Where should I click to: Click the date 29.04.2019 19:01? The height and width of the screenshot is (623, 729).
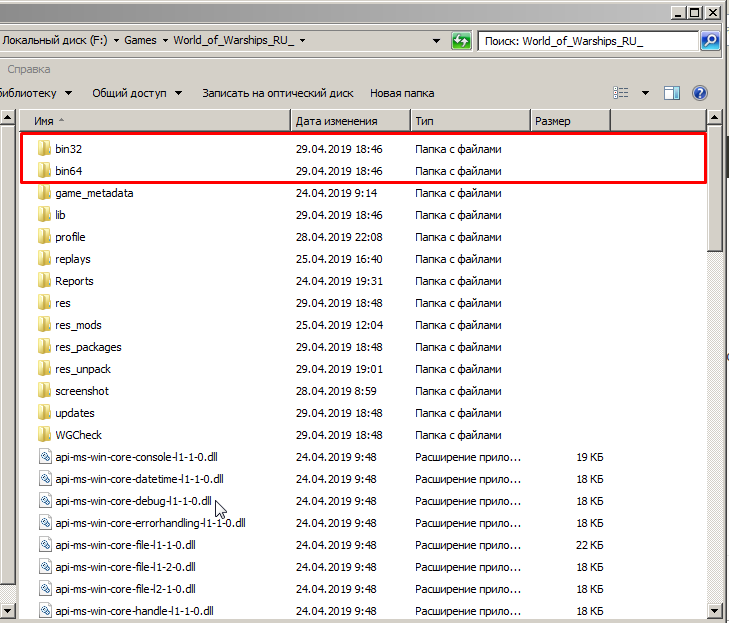[339, 369]
